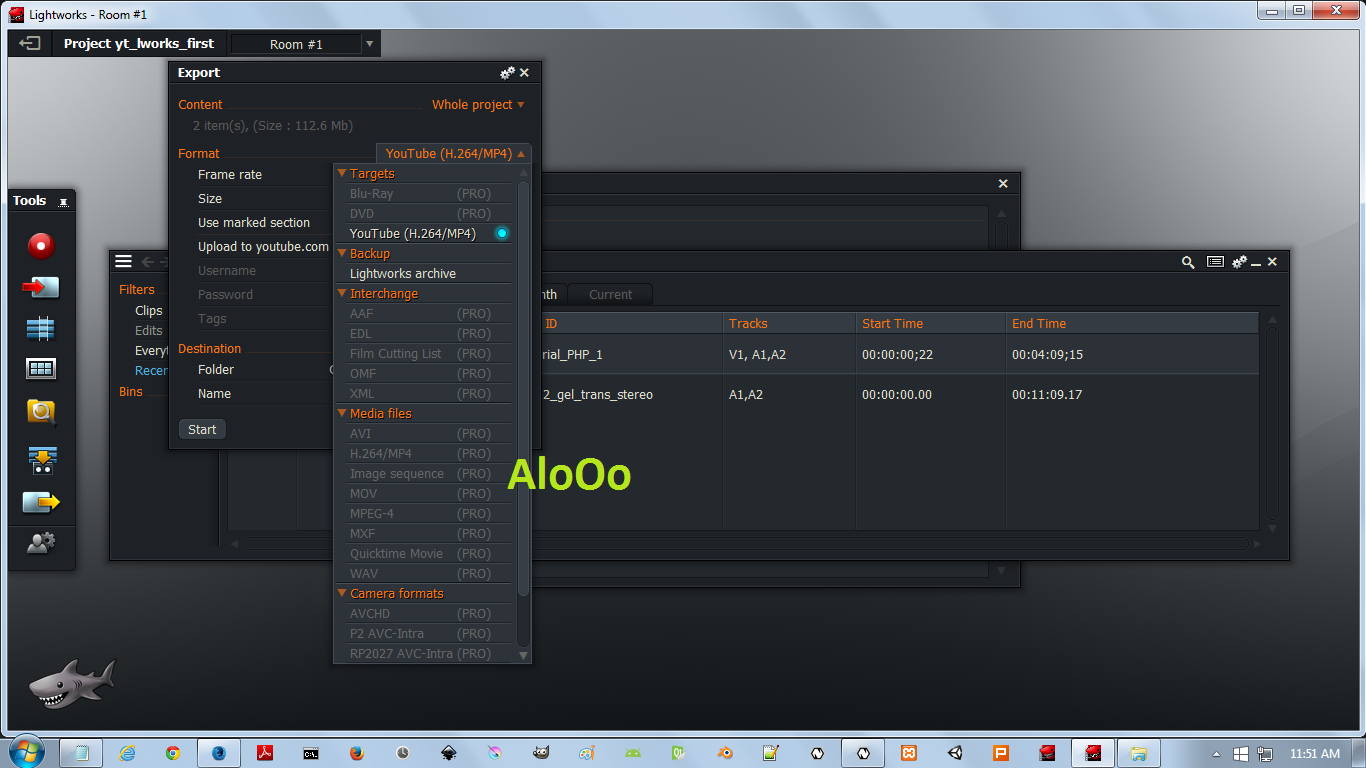Viewport: 1366px width, 768px height.
Task: Click tracks cell V1, A1,A2
Action: coord(757,354)
